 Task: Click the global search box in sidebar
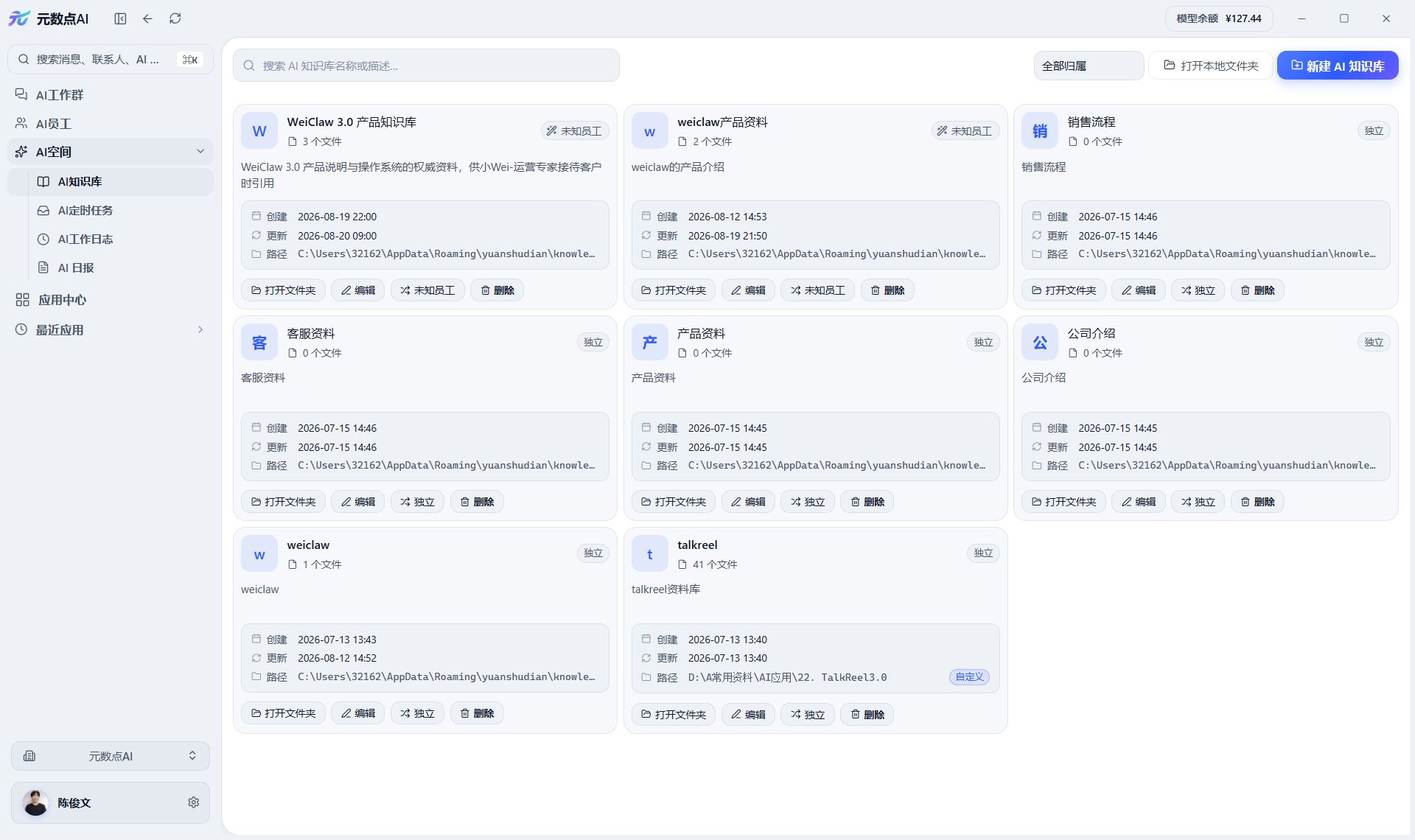tap(111, 60)
